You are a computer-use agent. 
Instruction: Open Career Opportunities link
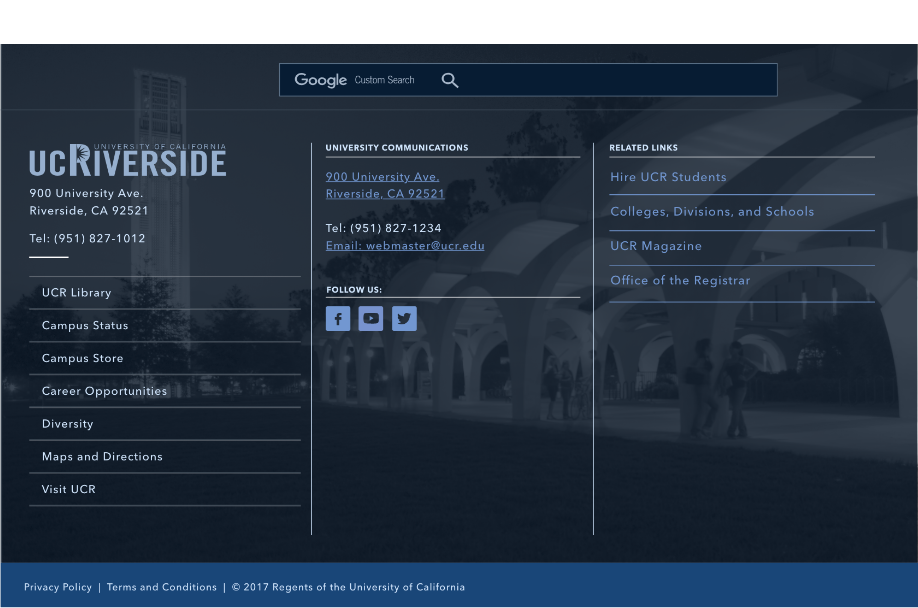[104, 391]
